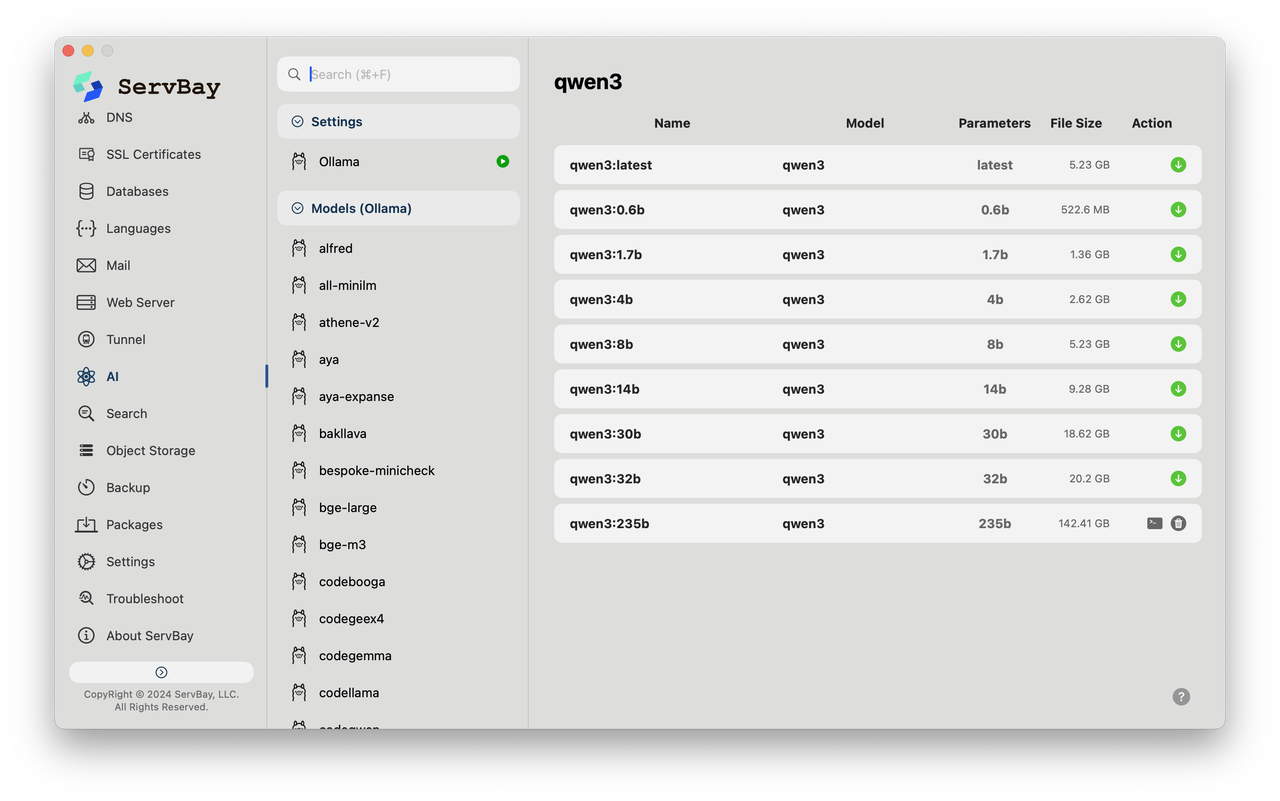
Task: Click the Parameters column header
Action: click(x=994, y=123)
